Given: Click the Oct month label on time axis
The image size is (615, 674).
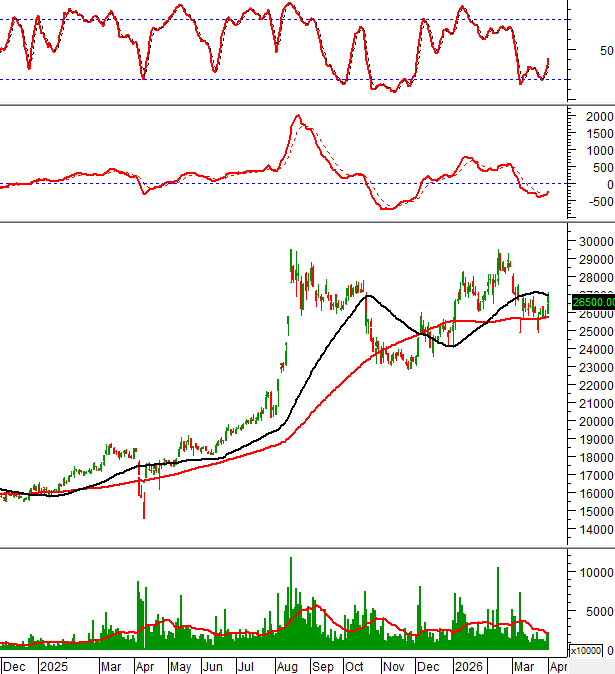Looking at the screenshot, I should [355, 665].
